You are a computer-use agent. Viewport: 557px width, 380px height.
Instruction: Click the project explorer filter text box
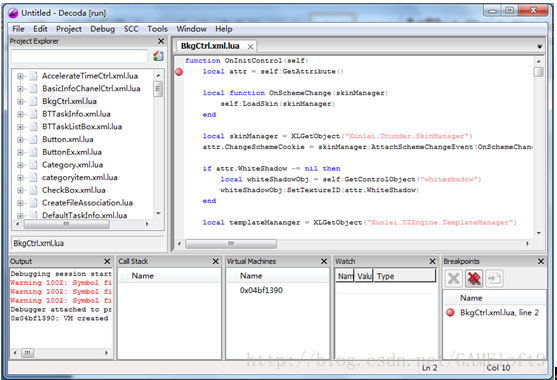click(80, 56)
